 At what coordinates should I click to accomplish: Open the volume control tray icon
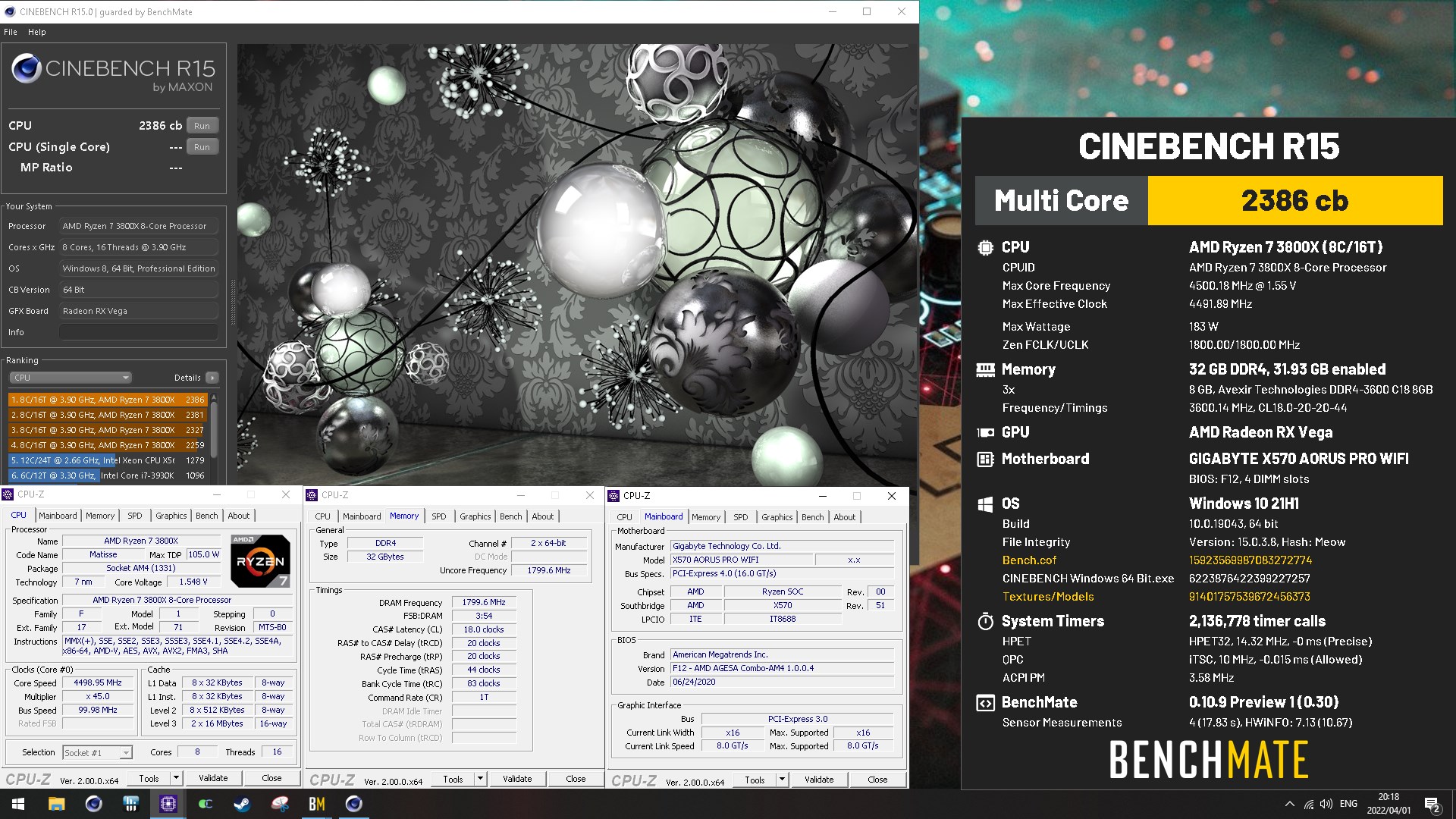pos(1326,804)
